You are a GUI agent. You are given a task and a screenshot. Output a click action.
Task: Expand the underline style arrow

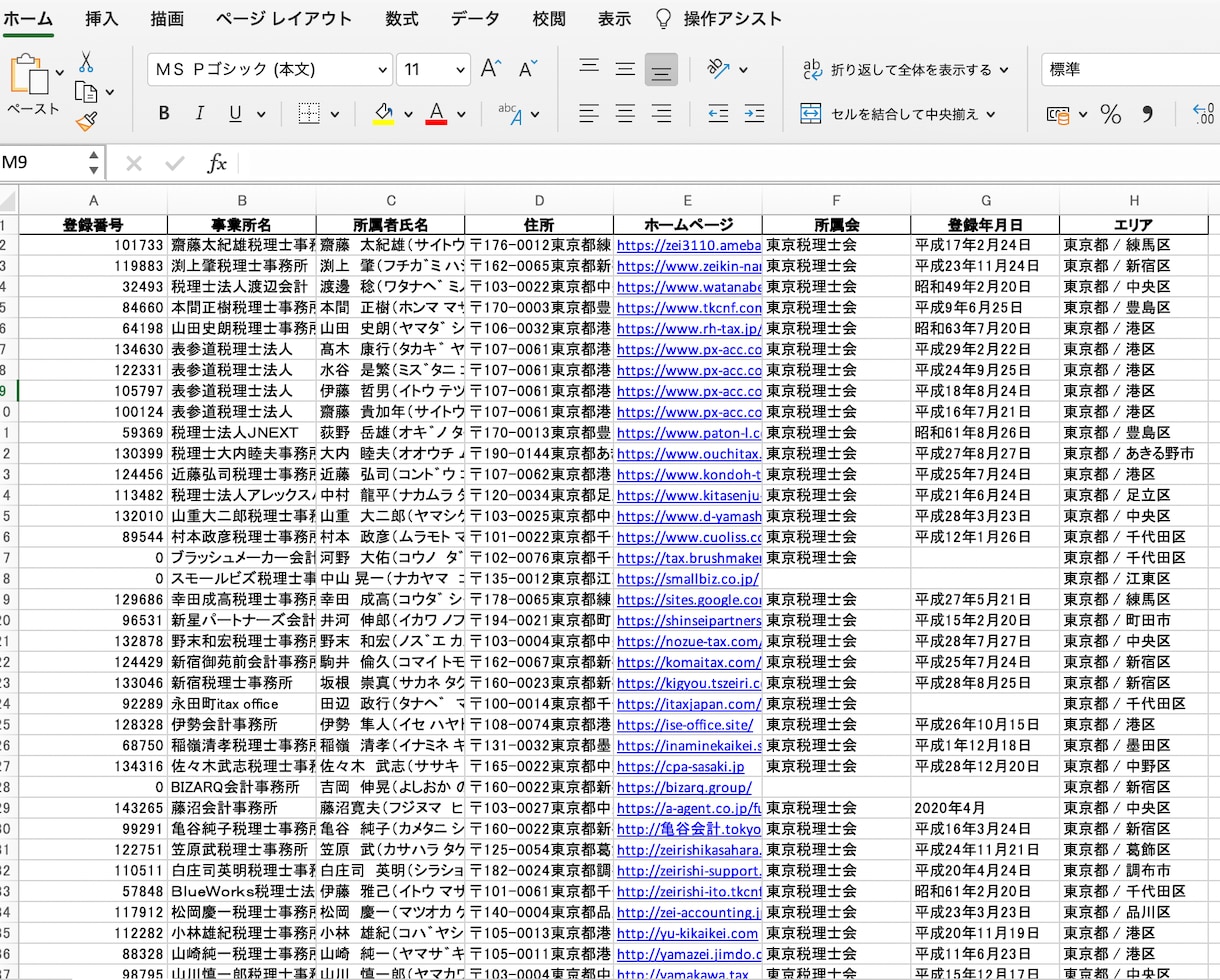tap(263, 114)
